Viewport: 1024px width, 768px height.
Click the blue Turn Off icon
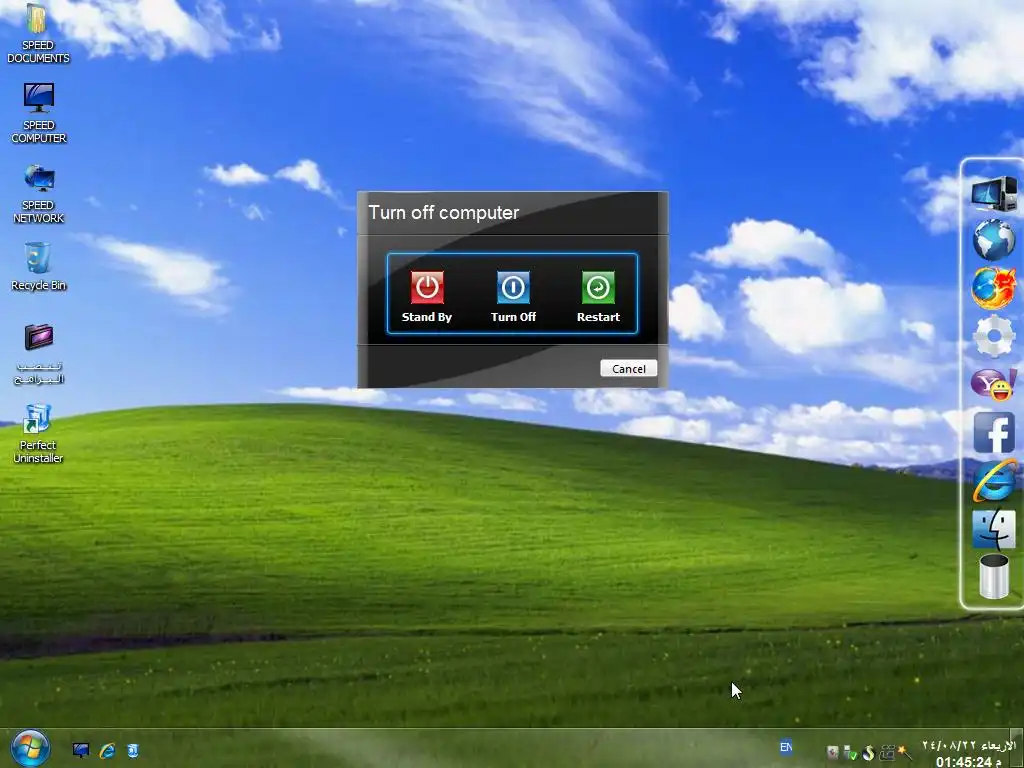tap(513, 287)
